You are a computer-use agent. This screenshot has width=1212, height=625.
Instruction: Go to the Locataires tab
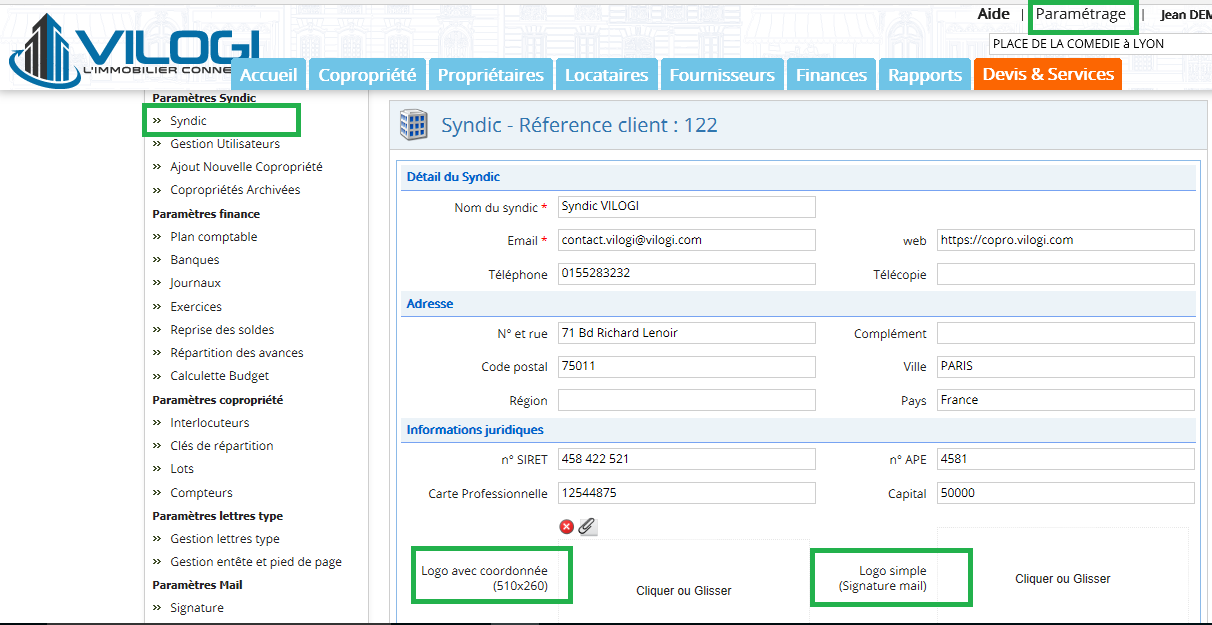(x=607, y=74)
